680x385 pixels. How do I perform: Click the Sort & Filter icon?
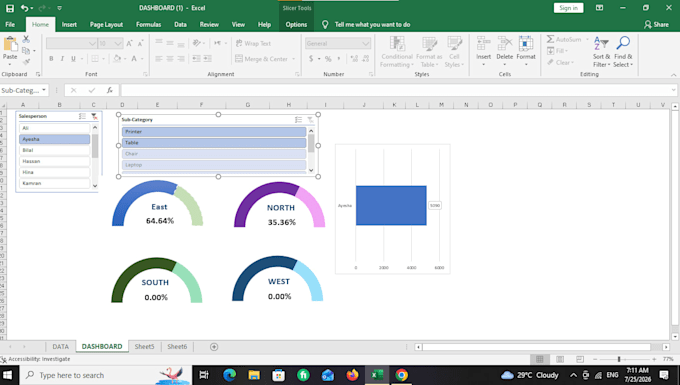602,44
